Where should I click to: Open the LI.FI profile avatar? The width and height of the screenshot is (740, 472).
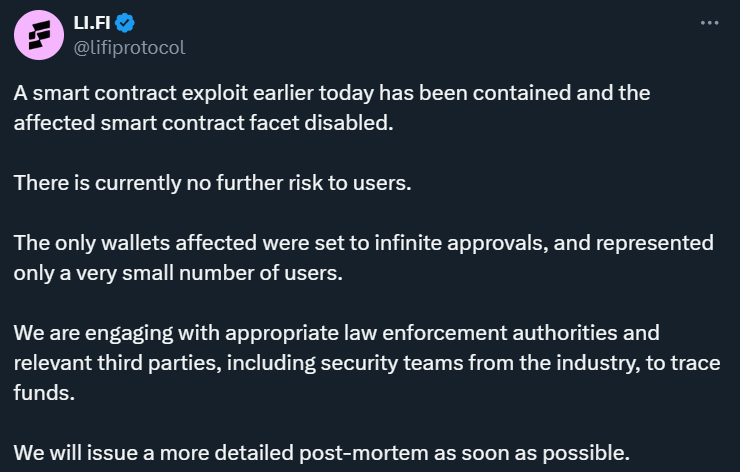(39, 35)
